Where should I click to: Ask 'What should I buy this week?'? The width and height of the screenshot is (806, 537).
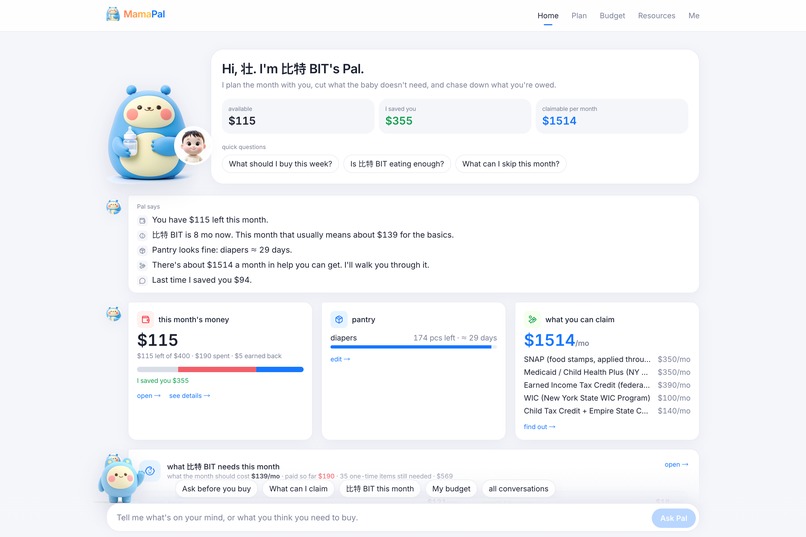(280, 164)
